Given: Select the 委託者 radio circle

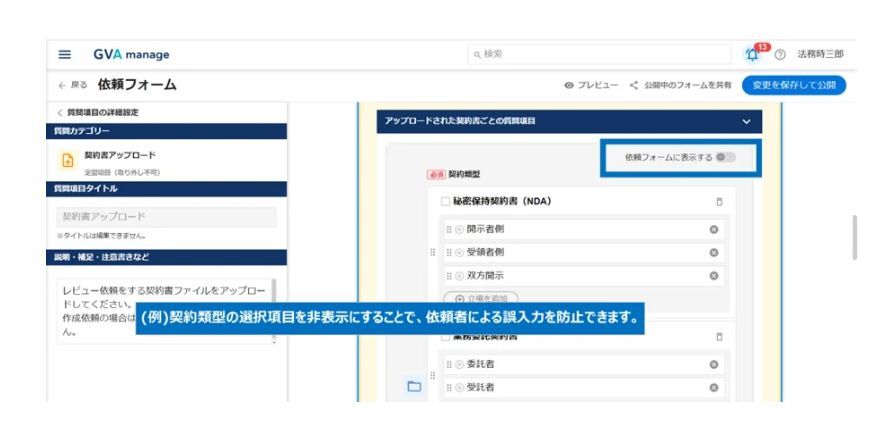Looking at the screenshot, I should [x=459, y=365].
